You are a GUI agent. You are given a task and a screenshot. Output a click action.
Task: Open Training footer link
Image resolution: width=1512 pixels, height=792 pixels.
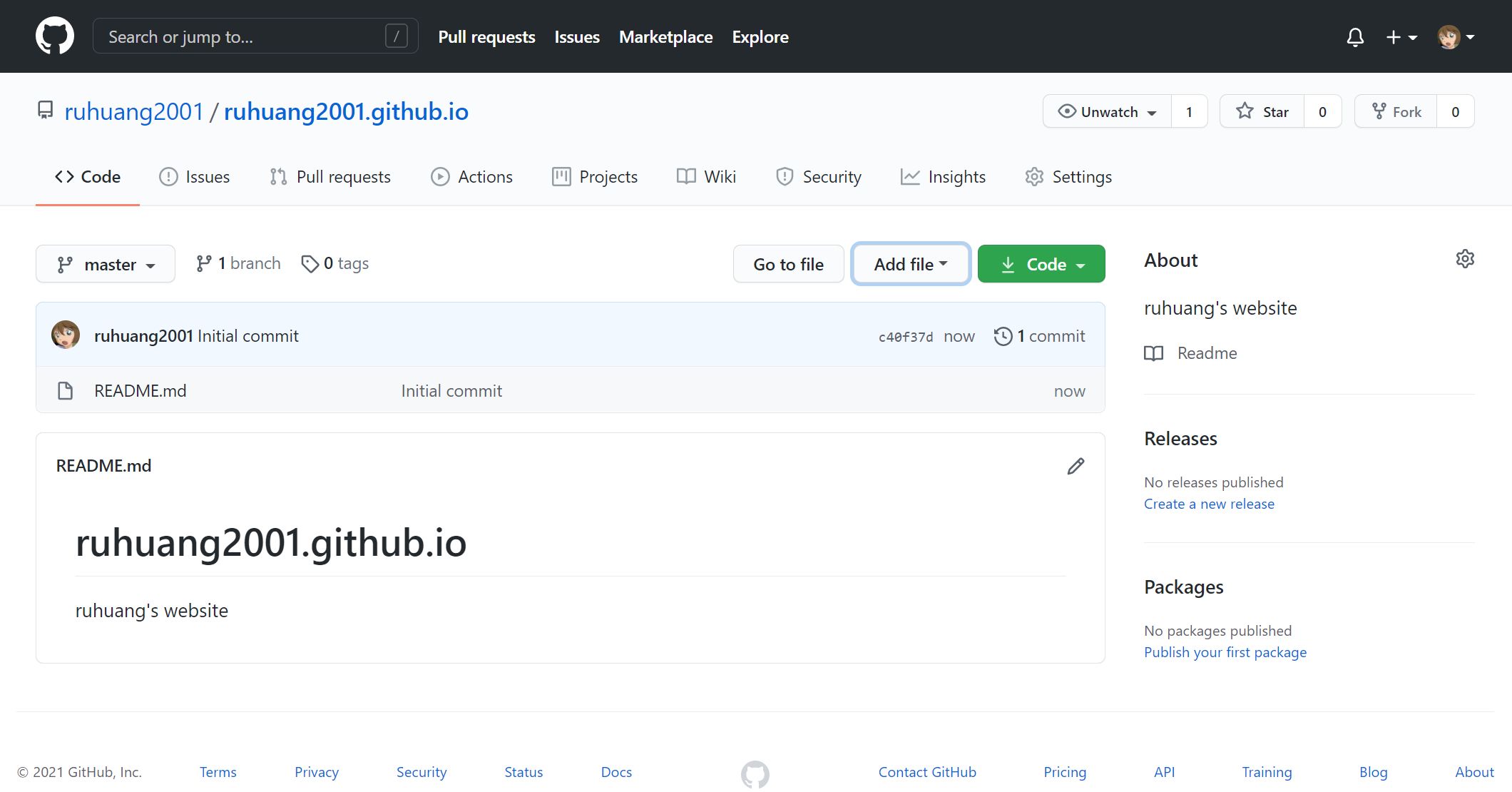coord(1267,772)
